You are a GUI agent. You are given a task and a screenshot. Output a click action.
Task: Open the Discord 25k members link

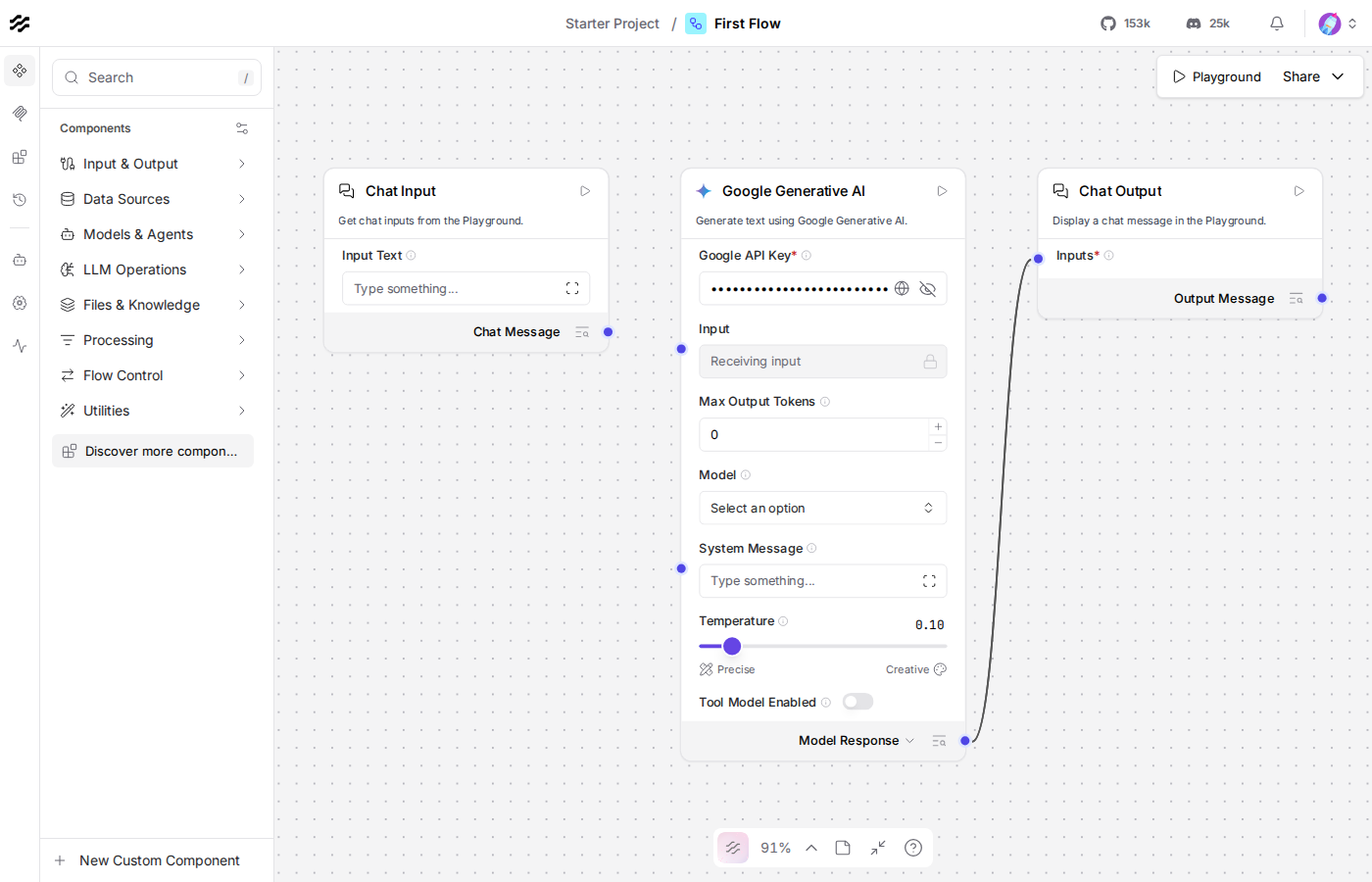(x=1207, y=24)
